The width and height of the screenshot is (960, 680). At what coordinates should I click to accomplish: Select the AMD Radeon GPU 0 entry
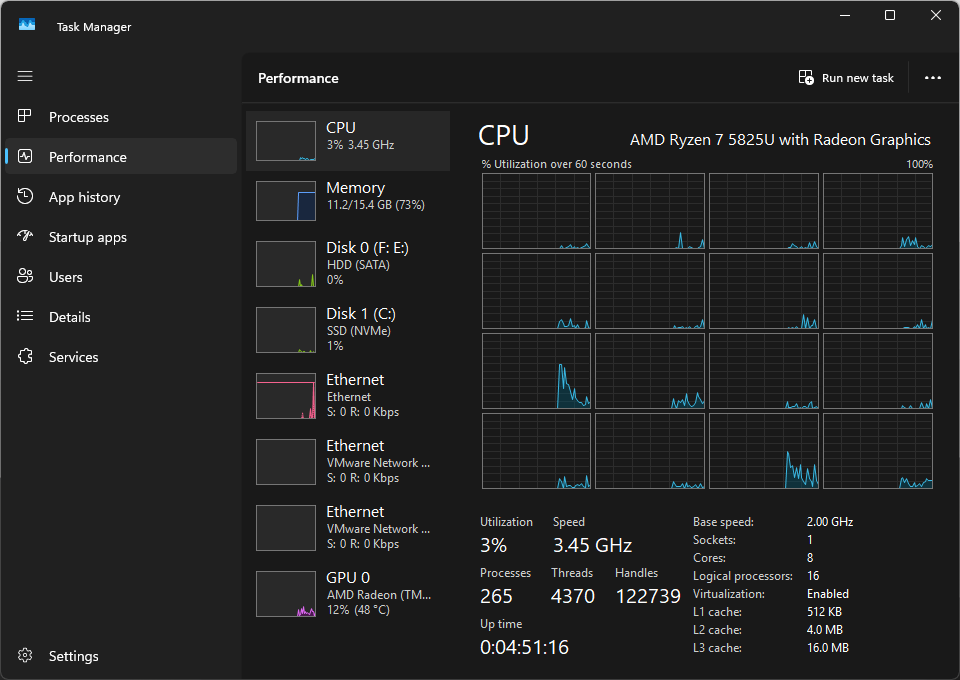(348, 594)
